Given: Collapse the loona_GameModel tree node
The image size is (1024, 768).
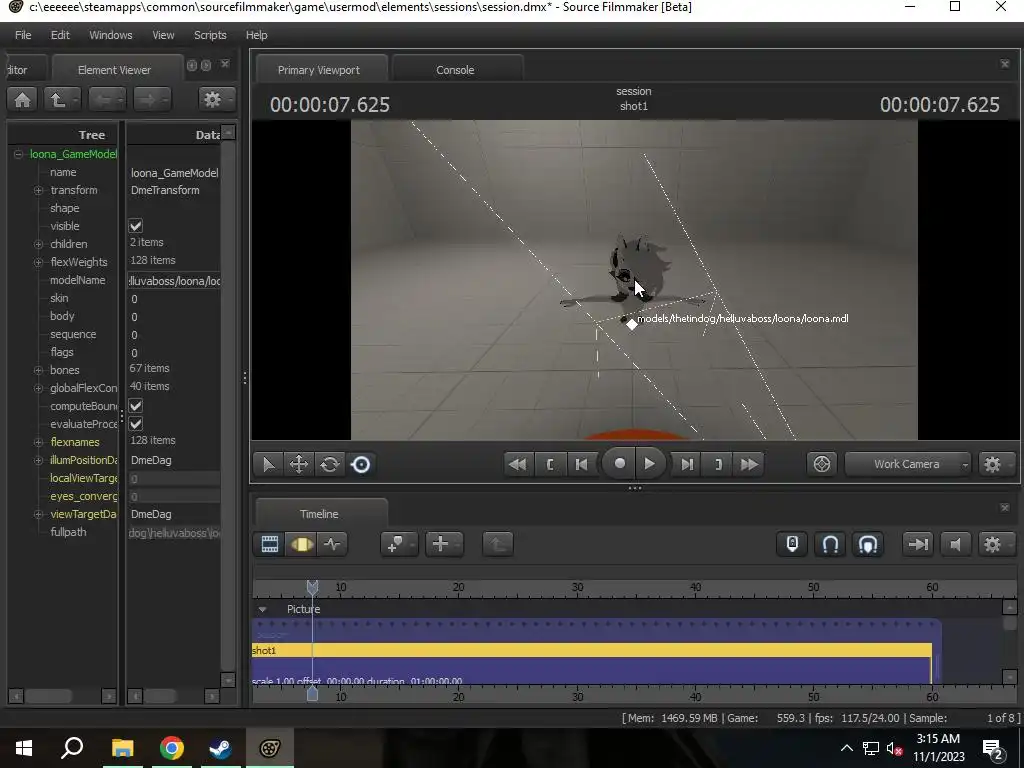Looking at the screenshot, I should (x=18, y=154).
